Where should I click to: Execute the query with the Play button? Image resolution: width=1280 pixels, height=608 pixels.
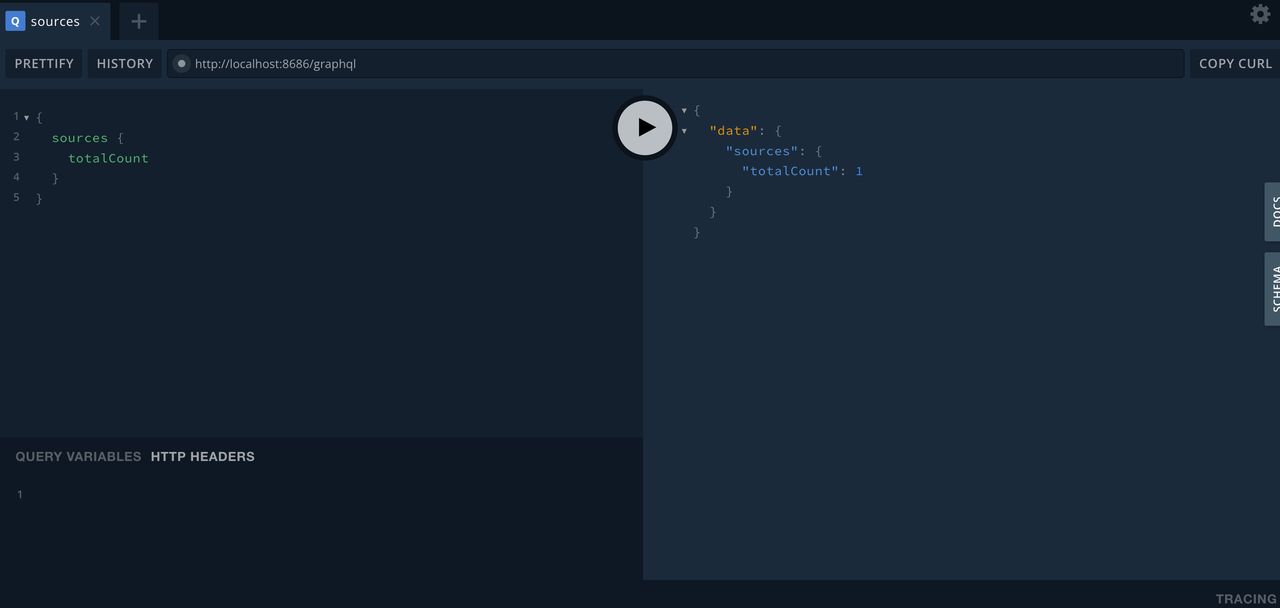pos(644,128)
